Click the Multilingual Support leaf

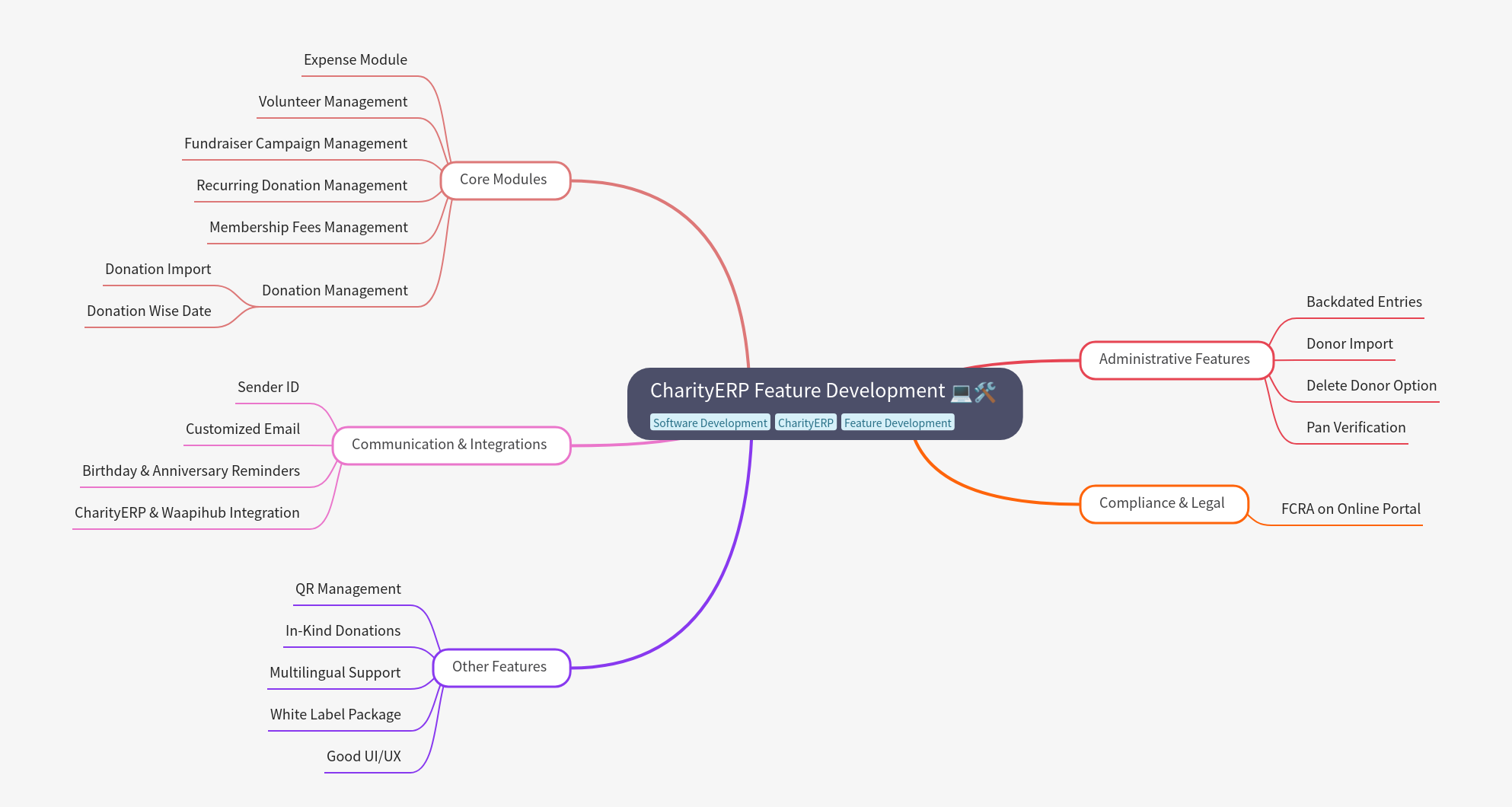click(334, 673)
